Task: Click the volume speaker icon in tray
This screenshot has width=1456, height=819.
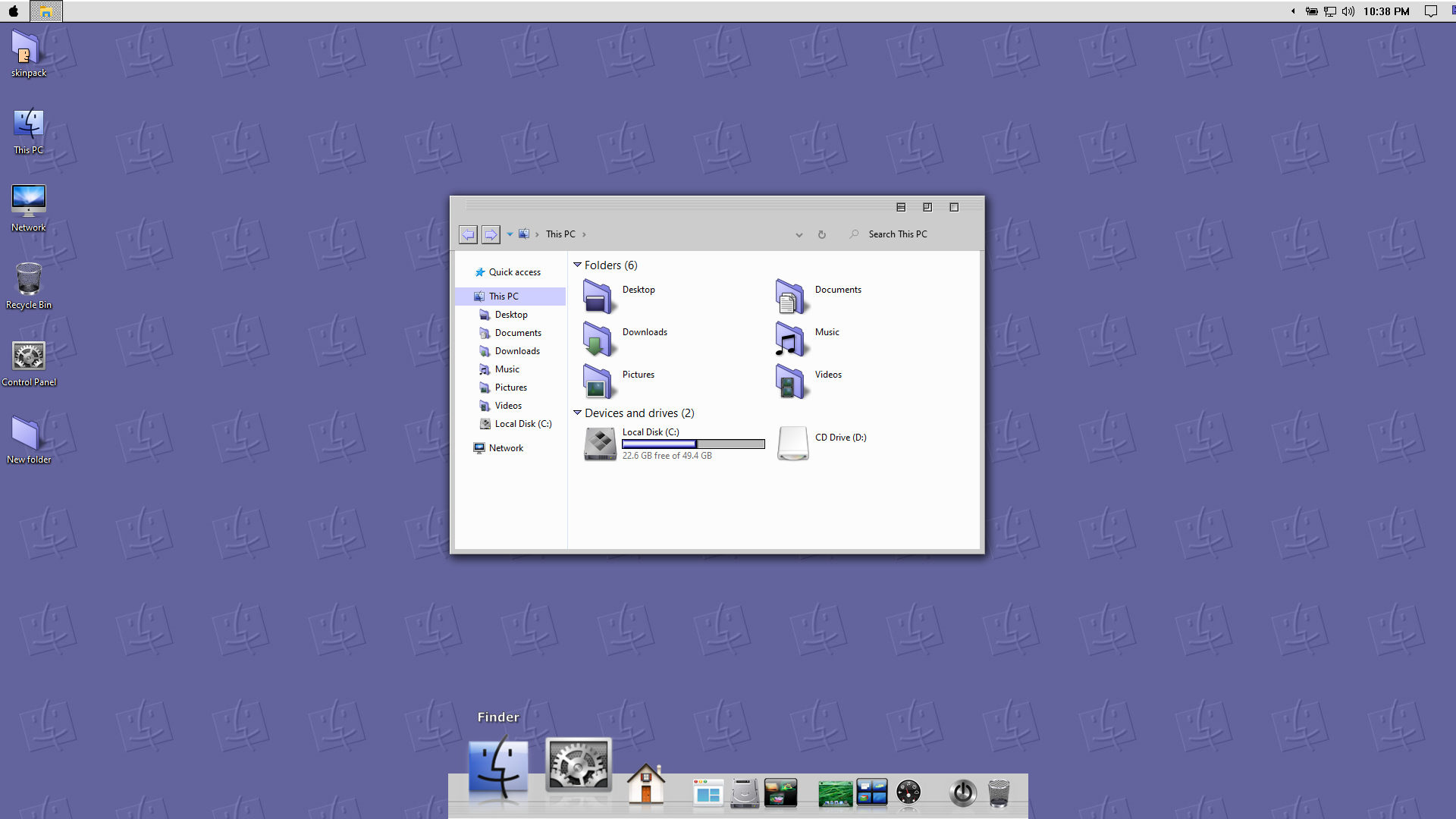Action: coord(1348,11)
